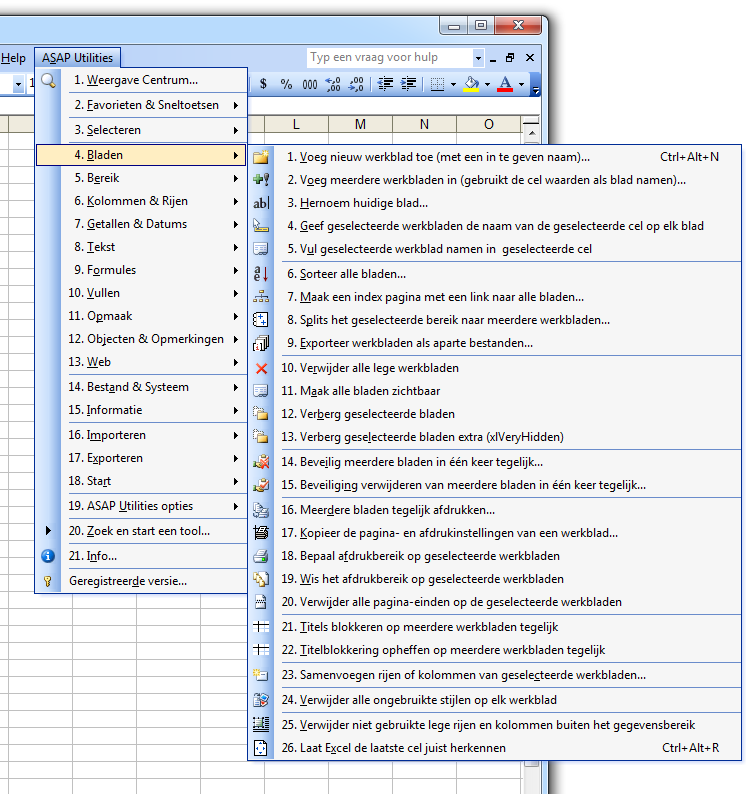Image resolution: width=750 pixels, height=794 pixels.
Task: Click the magnifier icon next to Weergave Centrum
Action: click(49, 80)
